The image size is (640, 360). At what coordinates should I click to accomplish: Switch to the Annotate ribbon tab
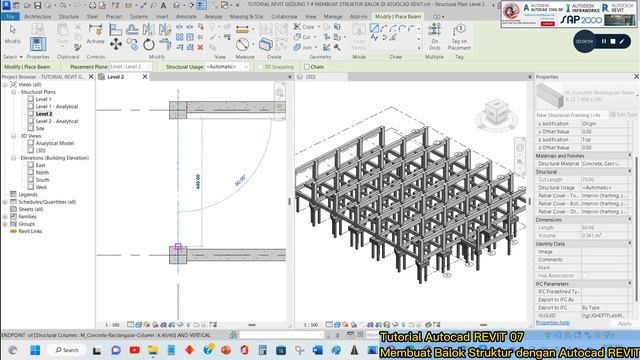pyautogui.click(x=186, y=17)
